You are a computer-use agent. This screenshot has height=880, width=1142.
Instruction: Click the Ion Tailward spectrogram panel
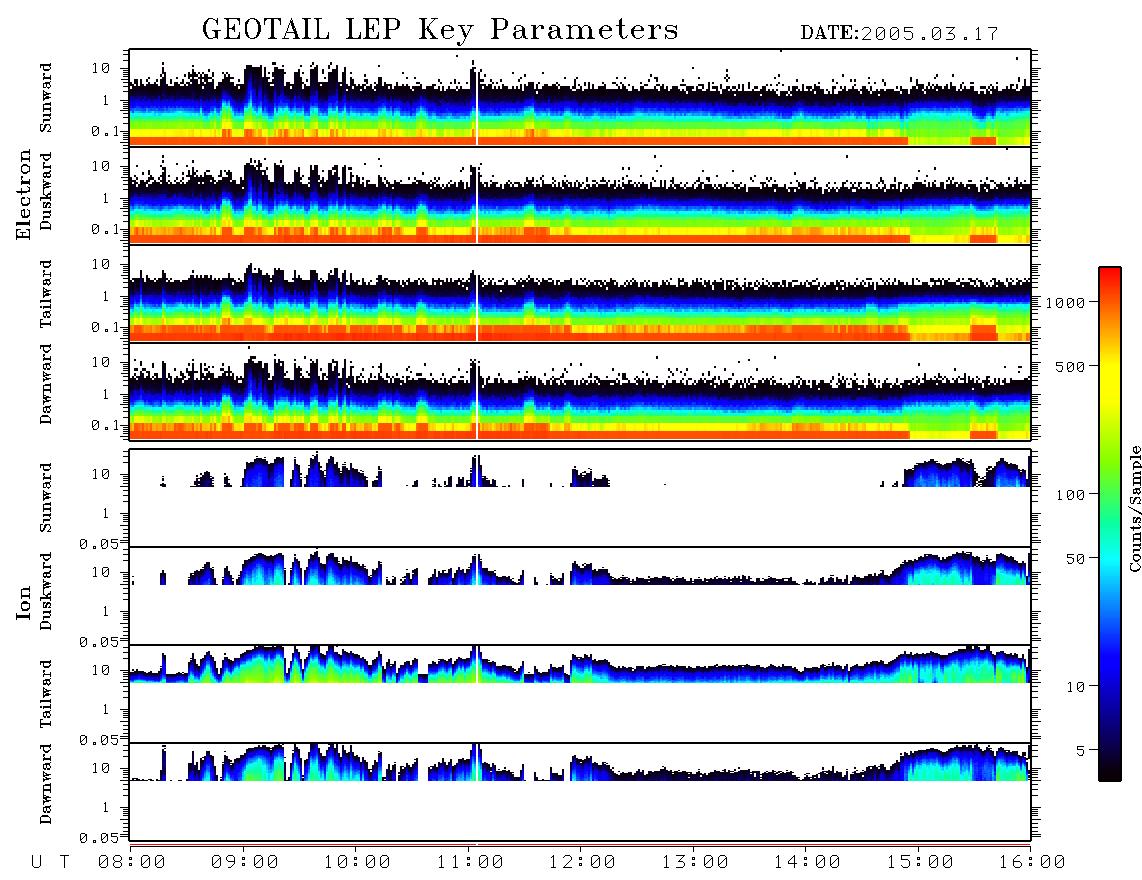(x=580, y=694)
